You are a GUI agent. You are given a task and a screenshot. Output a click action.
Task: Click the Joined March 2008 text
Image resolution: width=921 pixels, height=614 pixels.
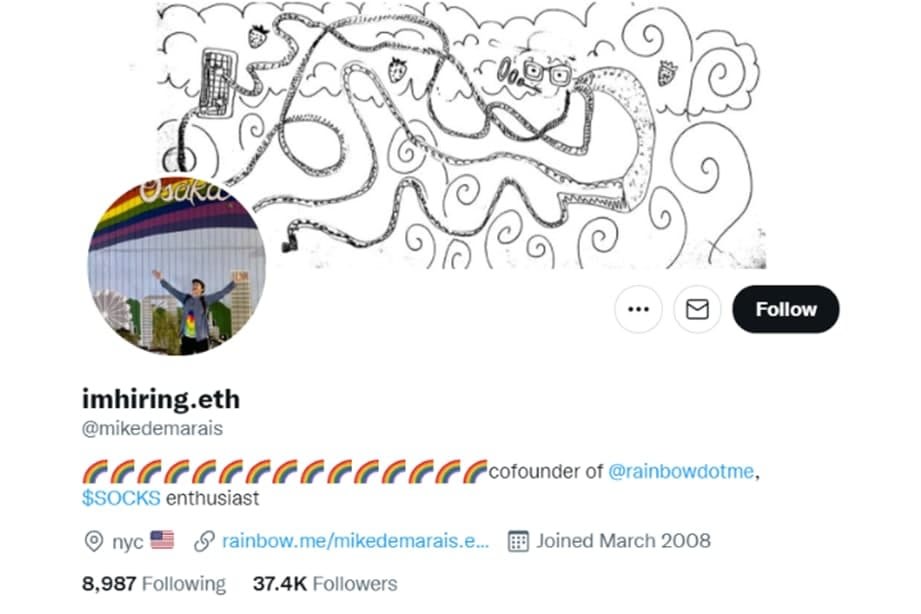(623, 541)
